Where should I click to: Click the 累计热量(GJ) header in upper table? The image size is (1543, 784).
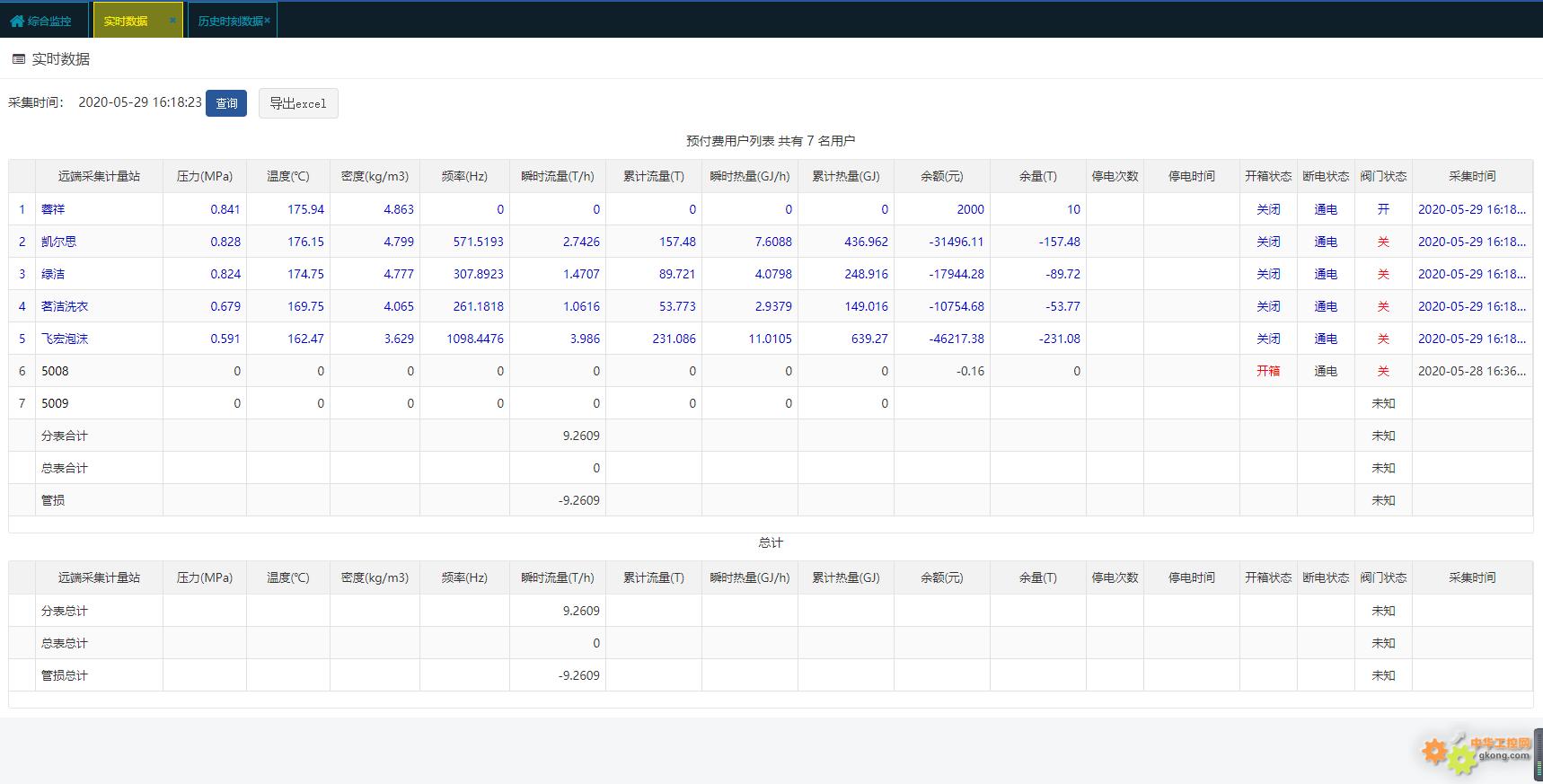point(846,176)
